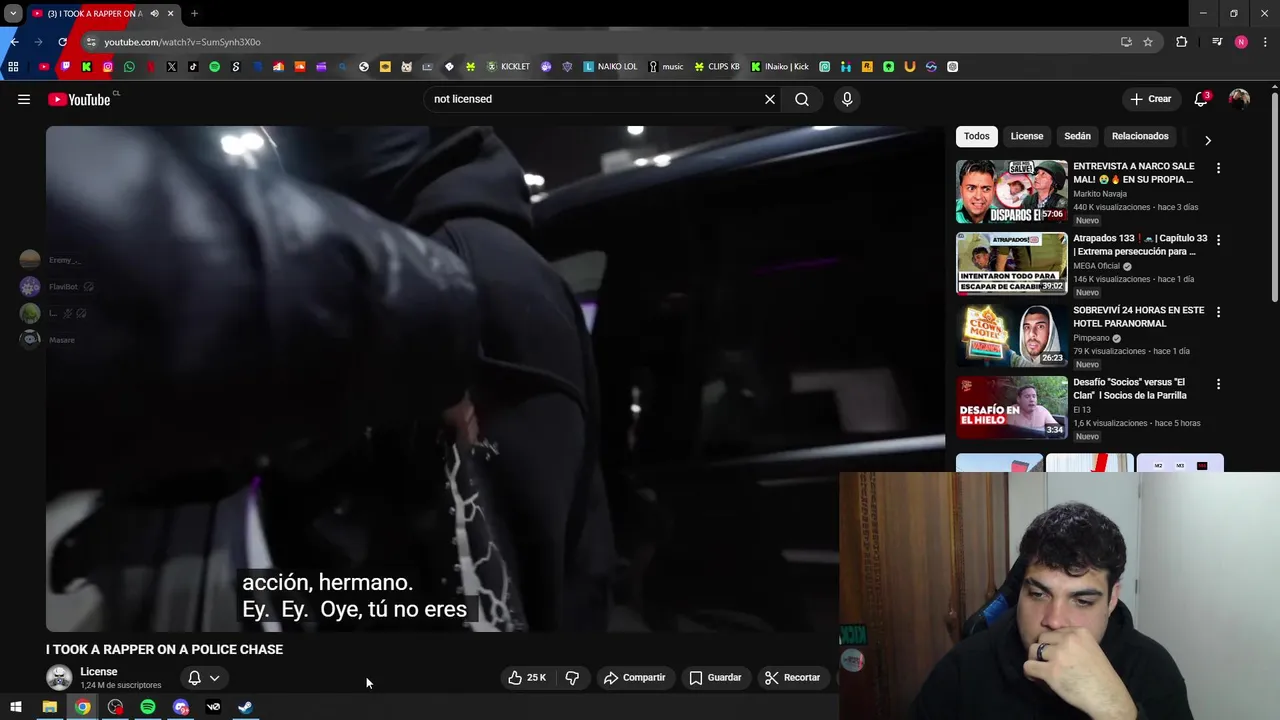Dislike the video
Screen dimensions: 1280x720
pos(572,678)
